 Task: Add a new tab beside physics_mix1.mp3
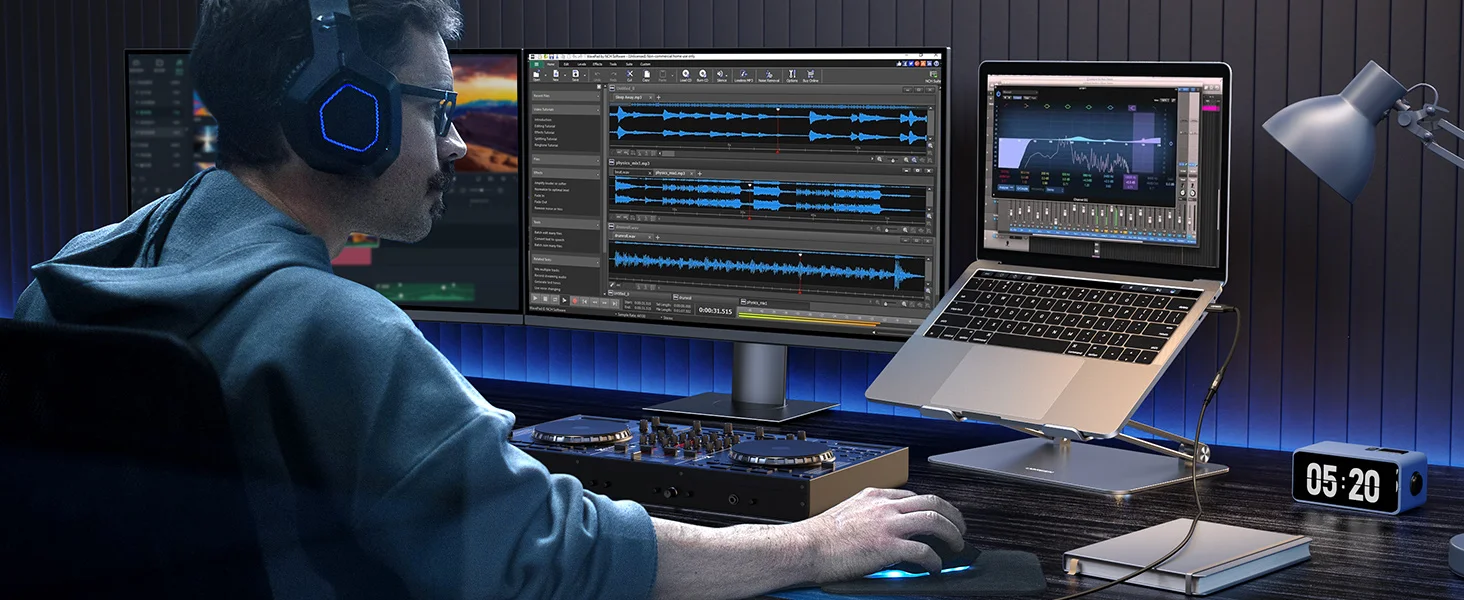700,173
